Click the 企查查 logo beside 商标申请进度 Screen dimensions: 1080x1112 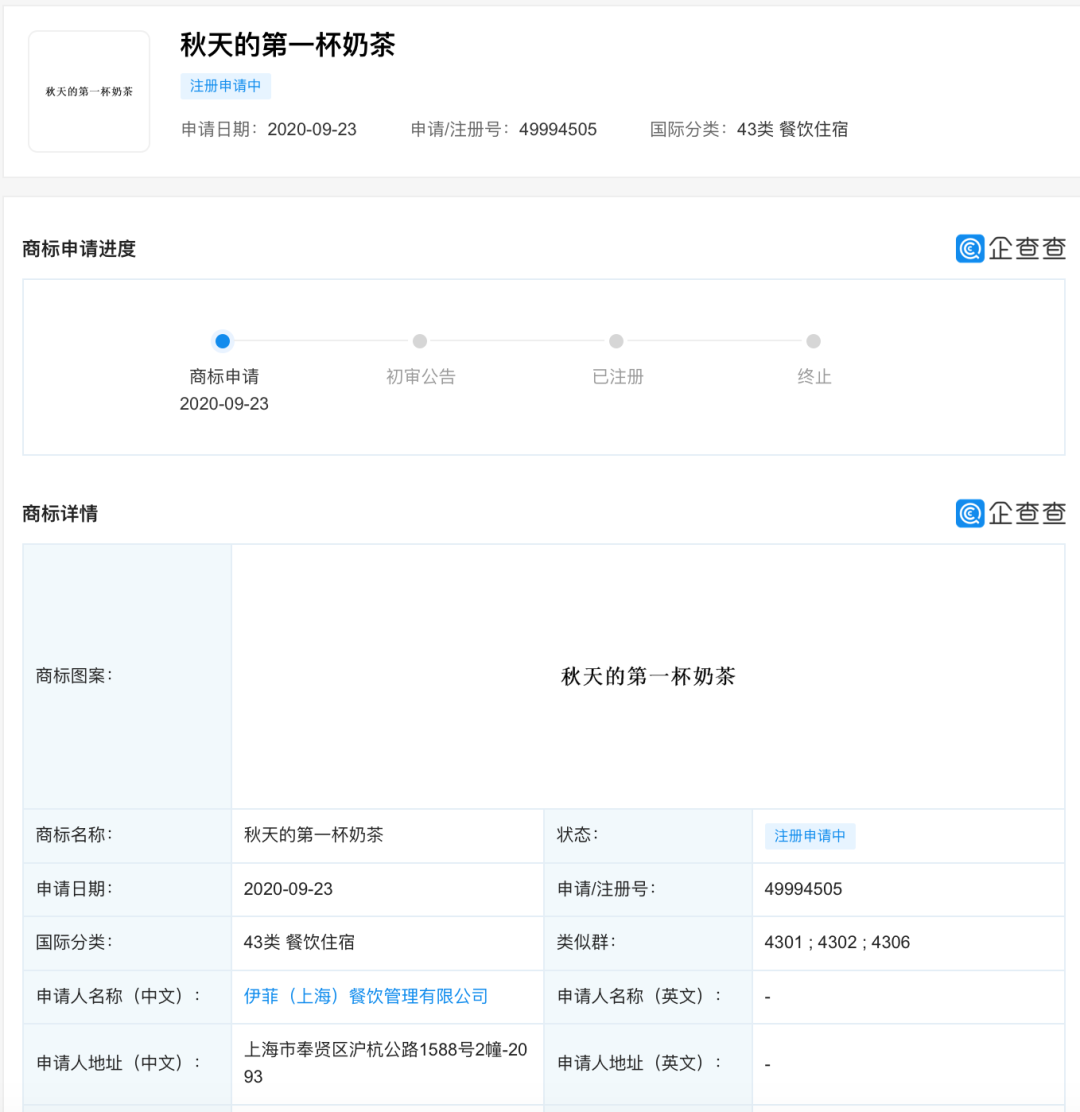1010,248
